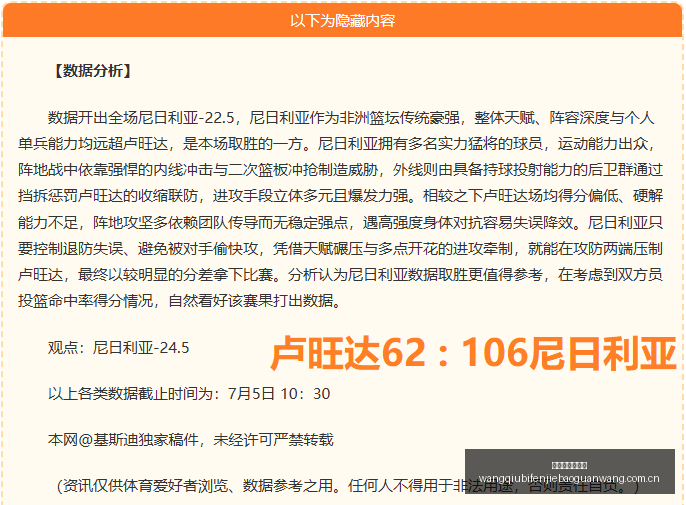The image size is (686, 505).
Task: Click the line starting '能力不足，阵地攻坚'
Action: 340,222
